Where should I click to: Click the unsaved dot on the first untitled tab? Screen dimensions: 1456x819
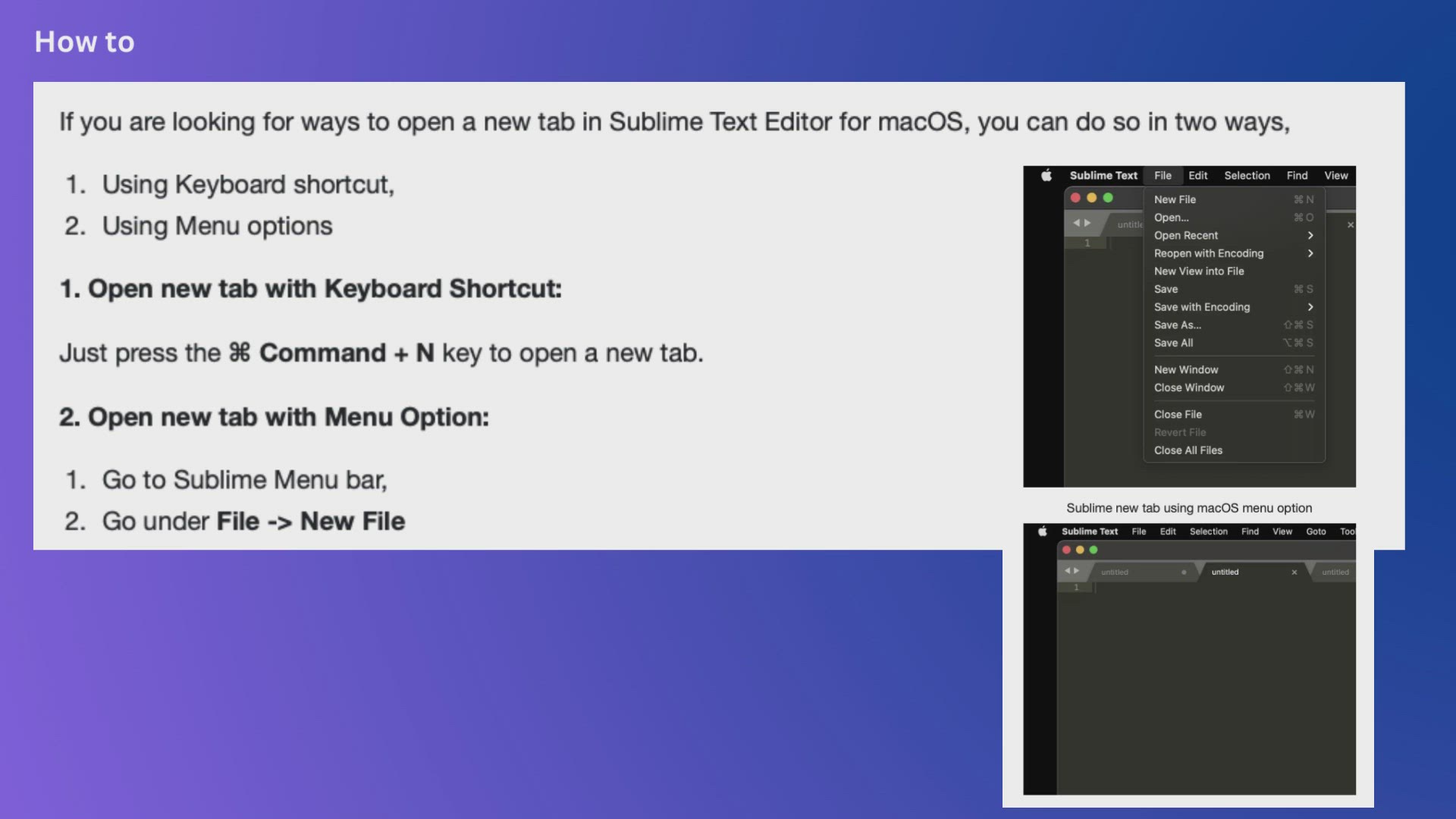(1184, 573)
